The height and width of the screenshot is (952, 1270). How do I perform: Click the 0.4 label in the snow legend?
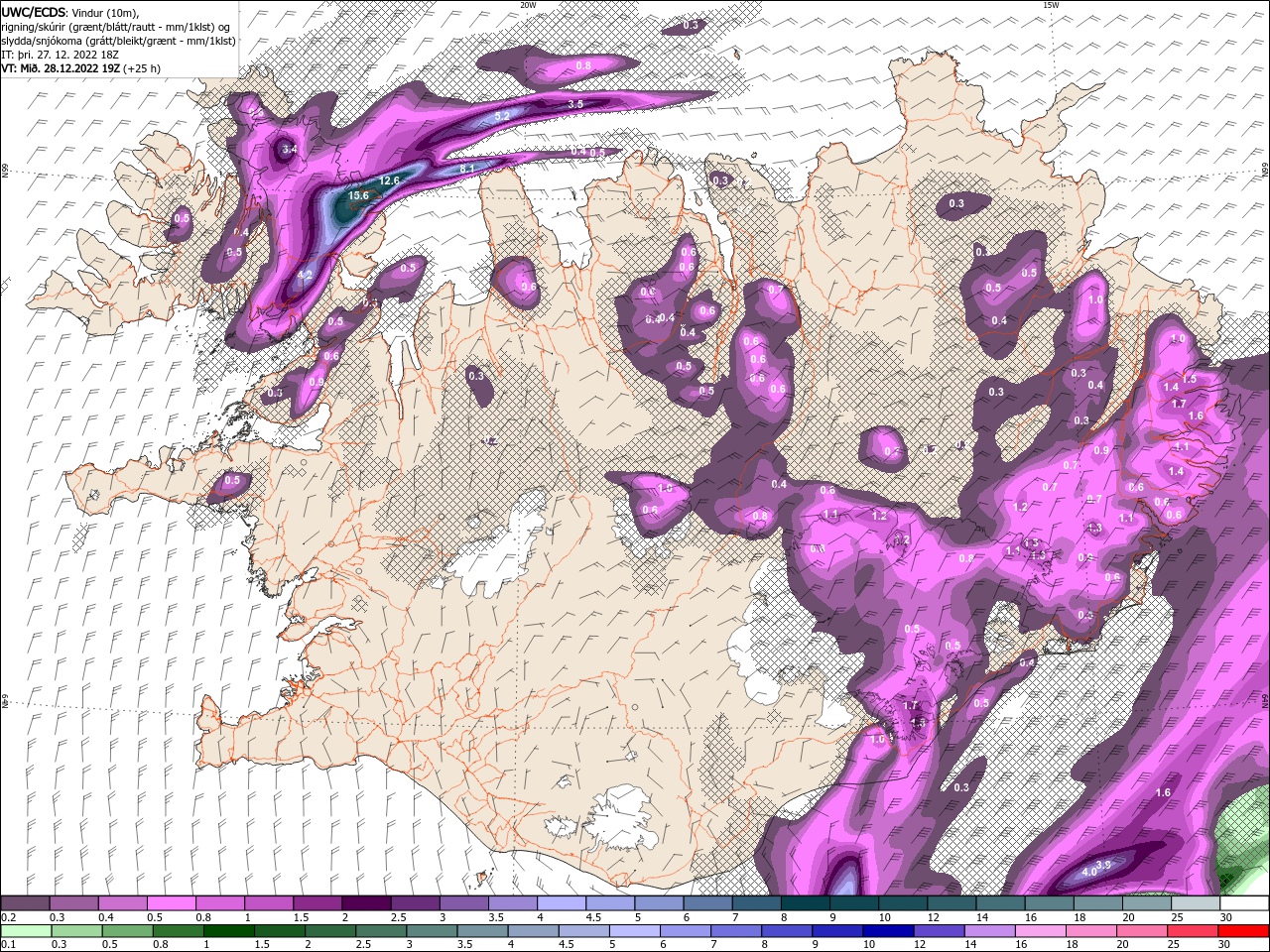click(105, 917)
